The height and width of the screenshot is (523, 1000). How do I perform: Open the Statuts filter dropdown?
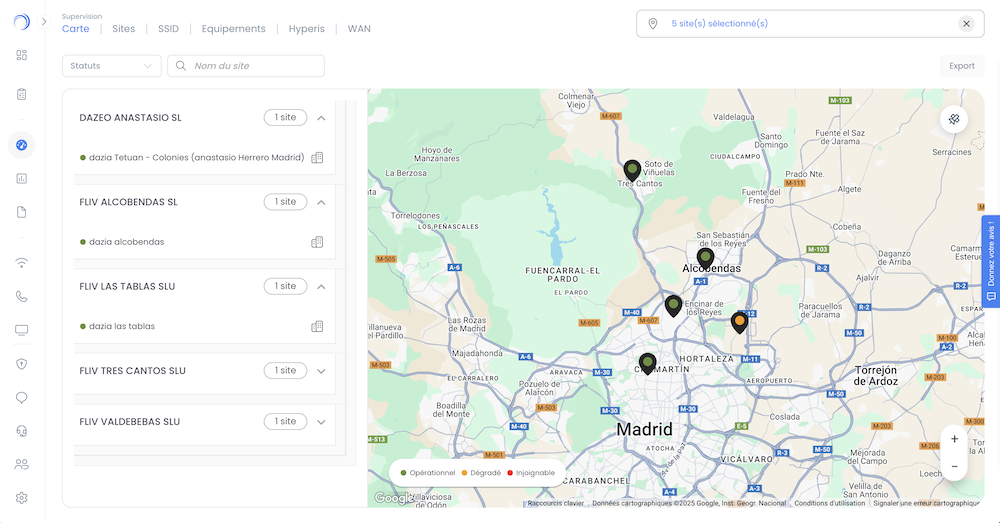111,66
